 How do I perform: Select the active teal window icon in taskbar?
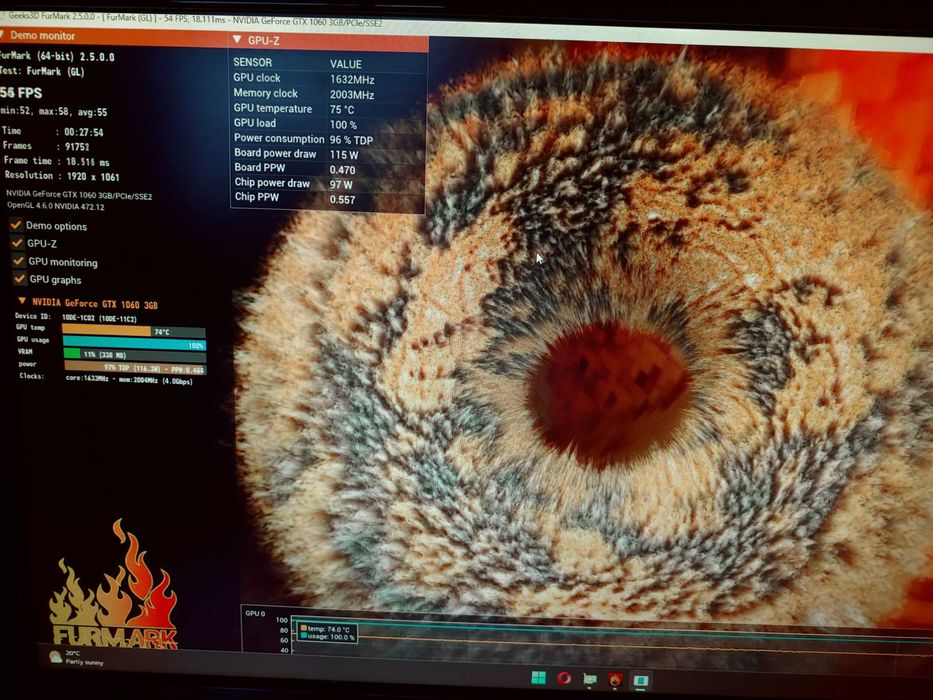(x=640, y=680)
